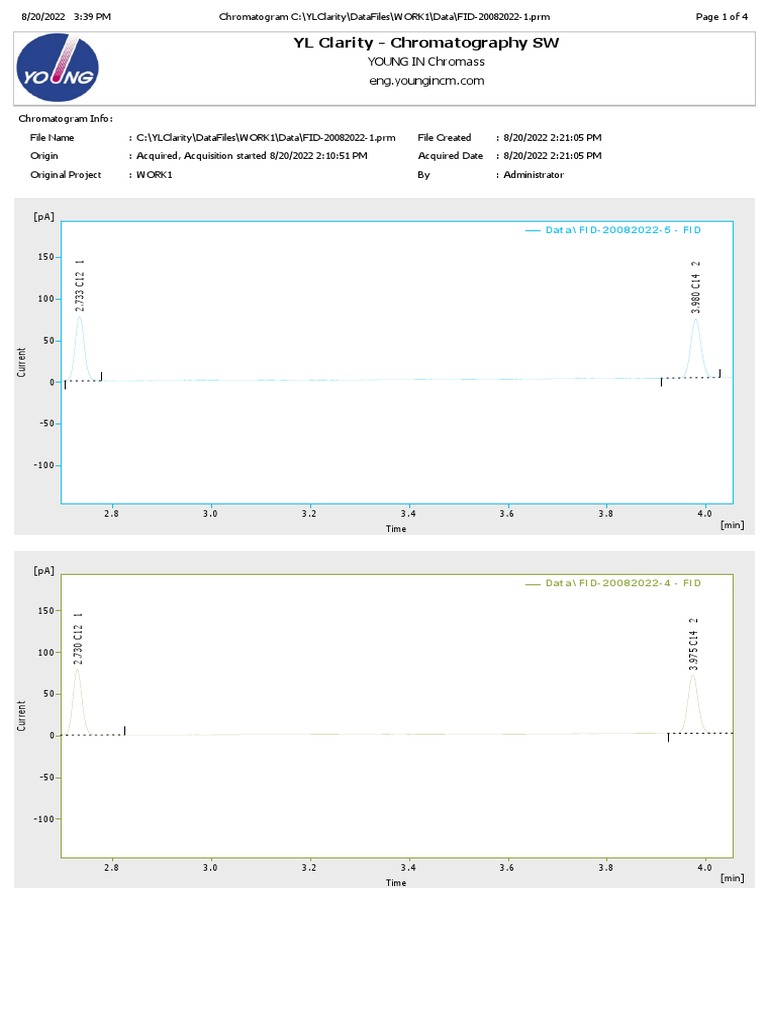This screenshot has width=768, height=1024.
Task: Select the File Created timestamp value
Action: (552, 138)
